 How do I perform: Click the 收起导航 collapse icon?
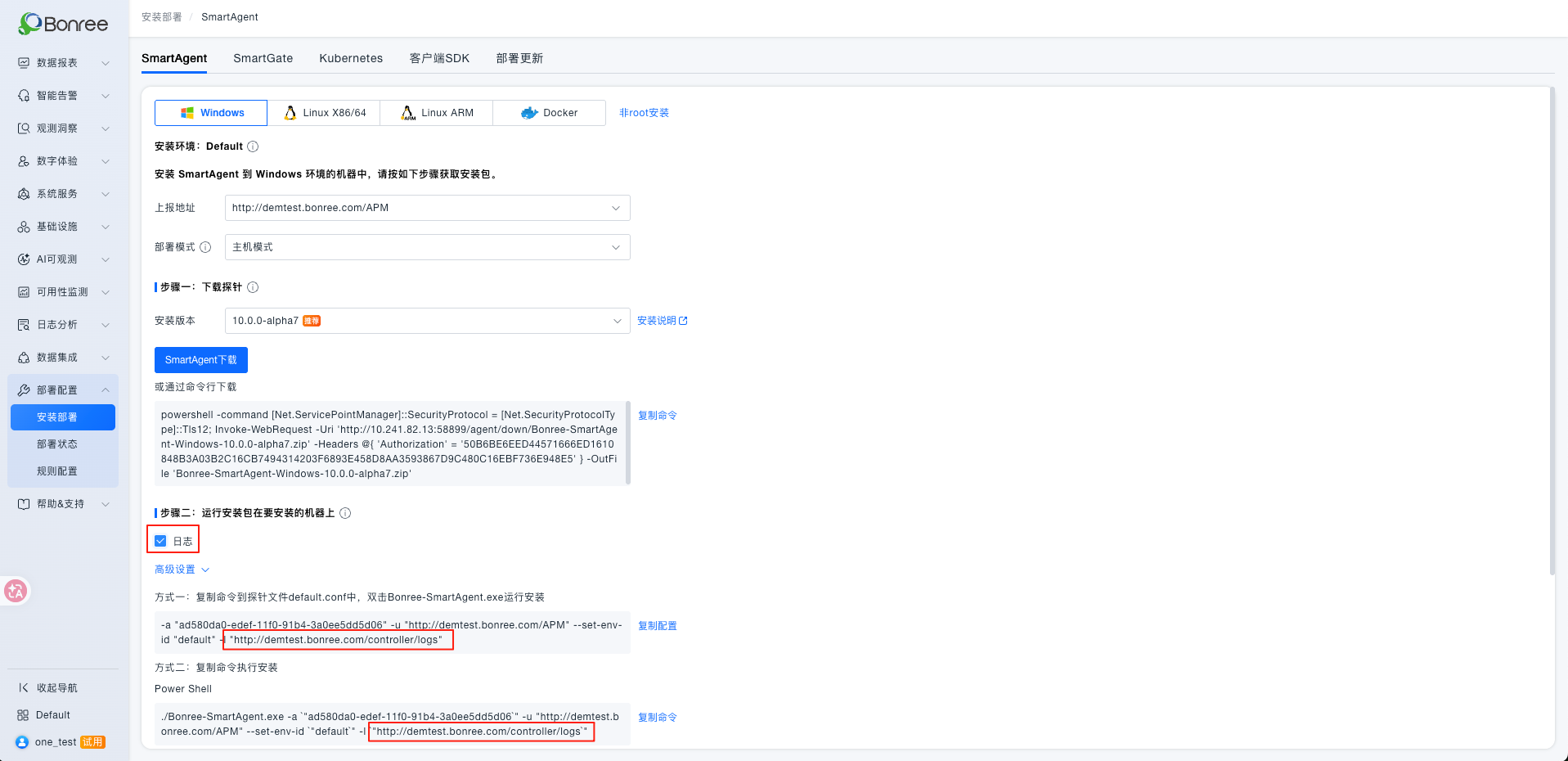coord(23,688)
